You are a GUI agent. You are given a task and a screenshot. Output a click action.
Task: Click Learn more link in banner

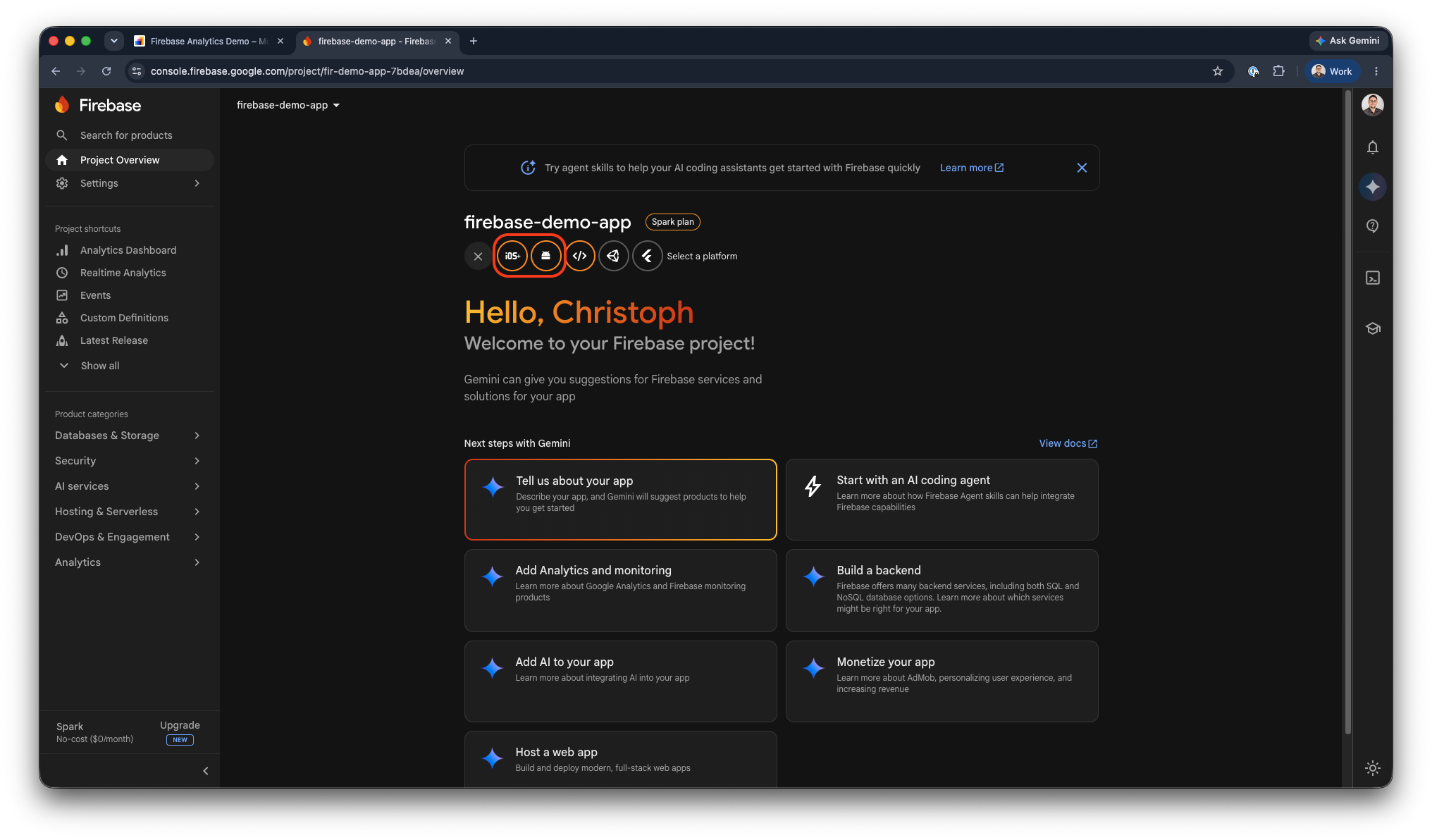(x=971, y=168)
